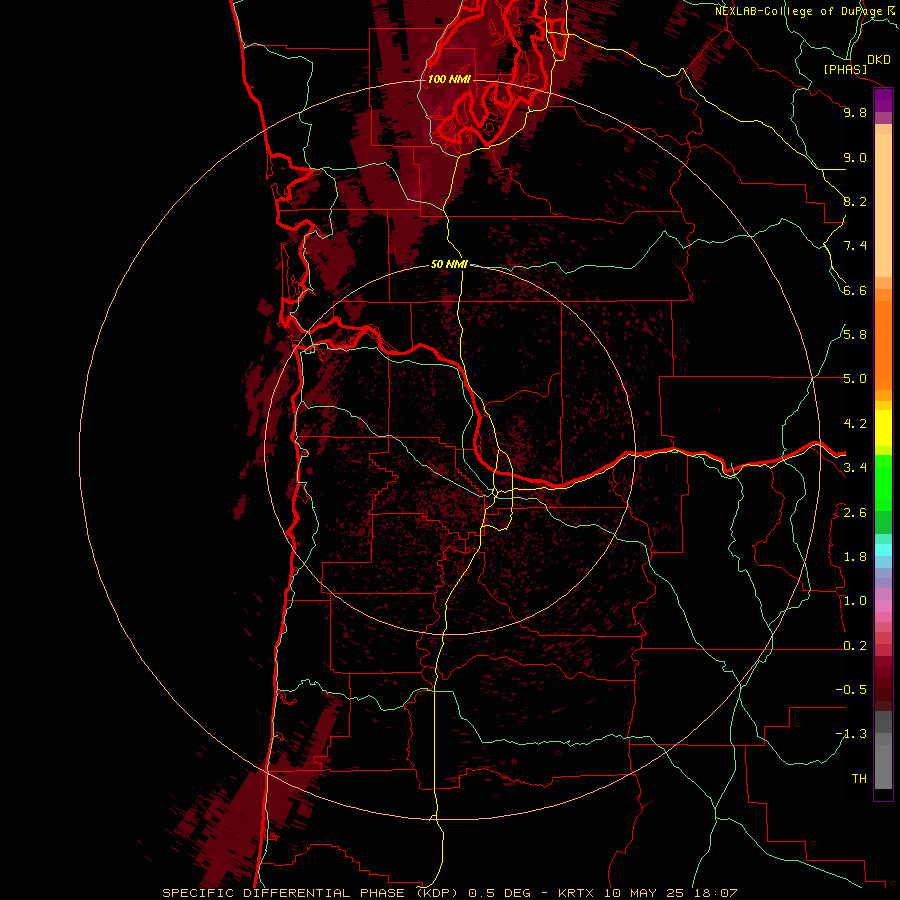The height and width of the screenshot is (900, 900).
Task: Click the [PHAS] units label
Action: pyautogui.click(x=845, y=69)
